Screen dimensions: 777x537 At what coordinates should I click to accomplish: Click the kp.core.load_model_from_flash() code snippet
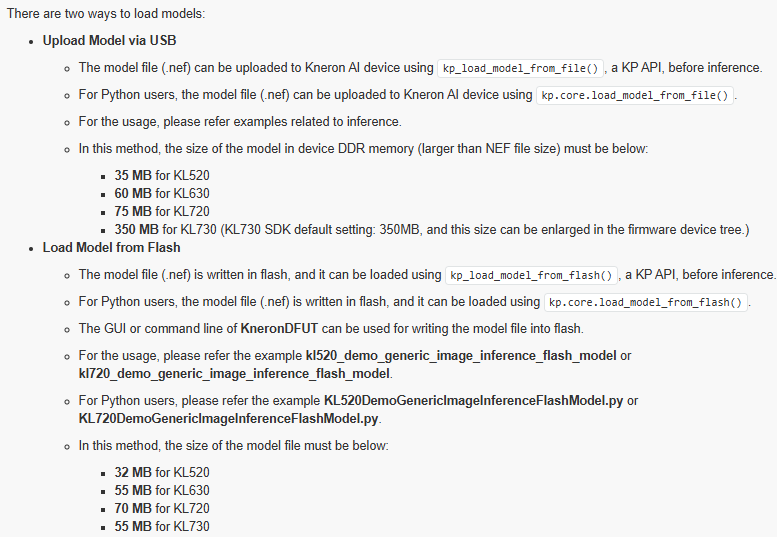pyautogui.click(x=646, y=302)
